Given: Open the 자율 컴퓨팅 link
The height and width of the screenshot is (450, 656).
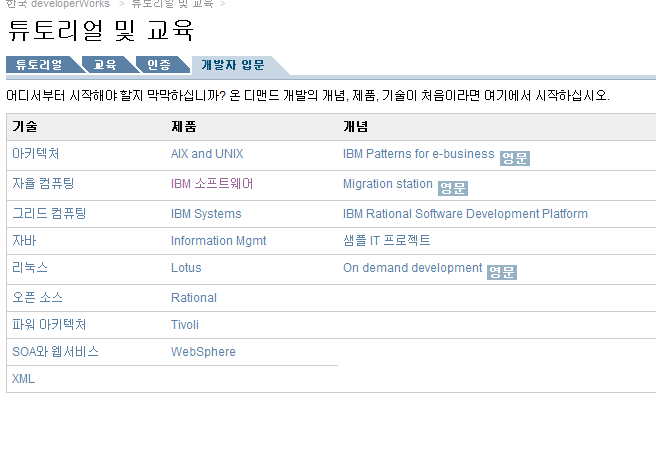Looking at the screenshot, I should [43, 184].
